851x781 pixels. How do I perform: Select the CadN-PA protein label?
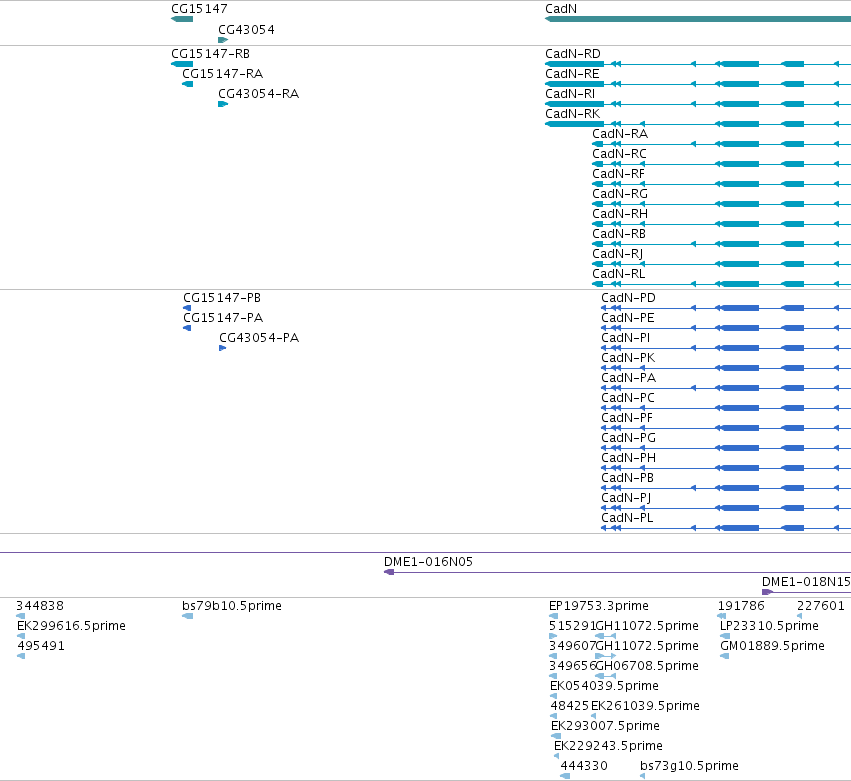pyautogui.click(x=628, y=378)
